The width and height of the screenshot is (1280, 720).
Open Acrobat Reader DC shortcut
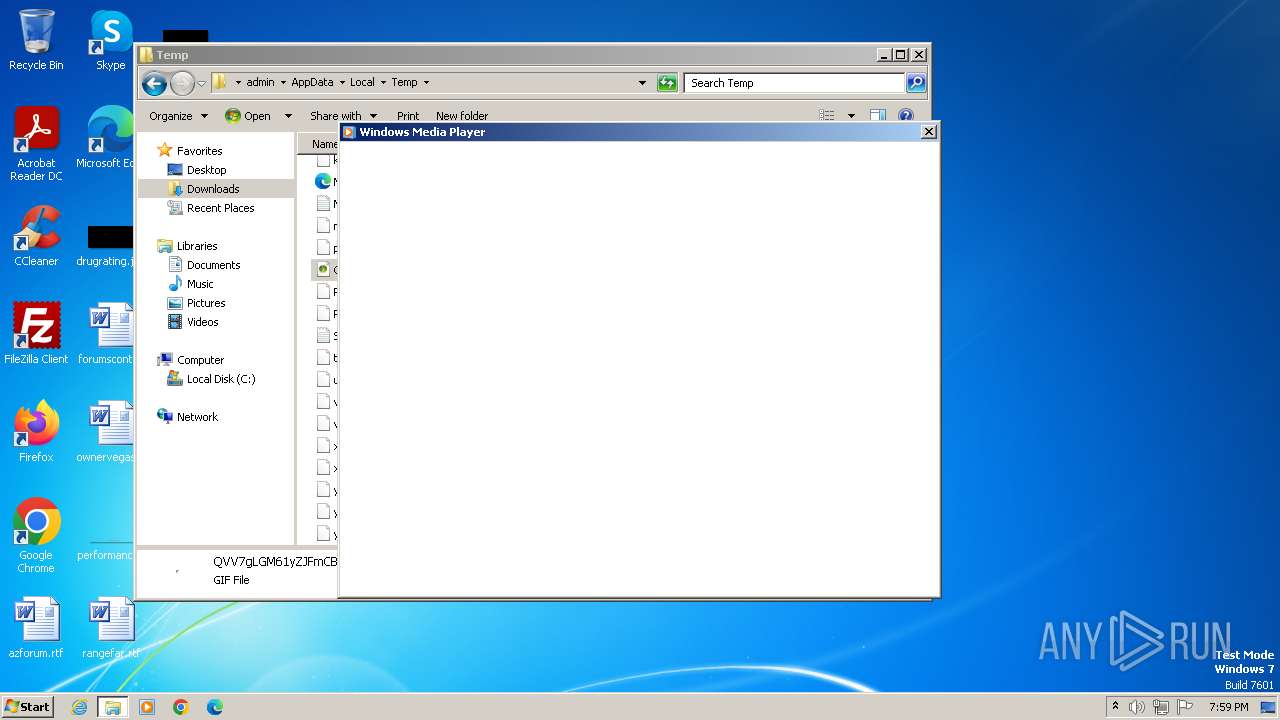36,145
